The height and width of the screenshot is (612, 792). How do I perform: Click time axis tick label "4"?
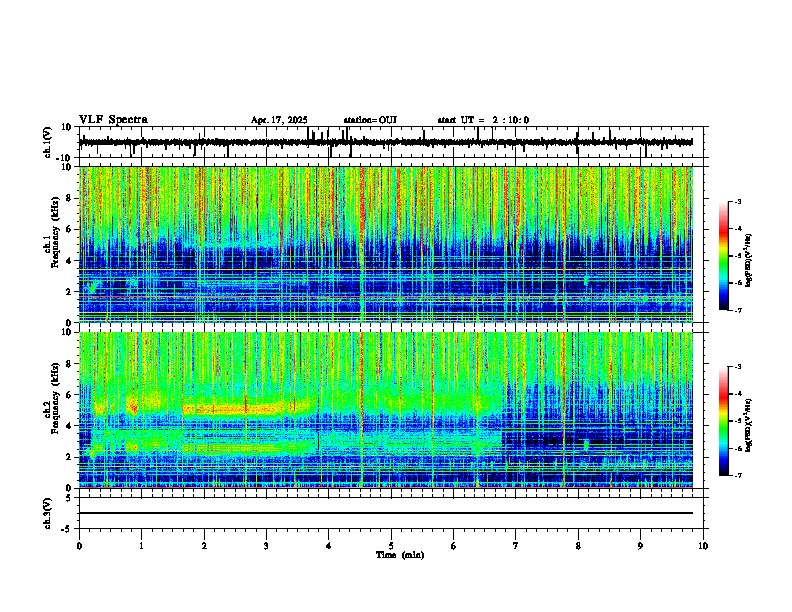click(x=329, y=546)
